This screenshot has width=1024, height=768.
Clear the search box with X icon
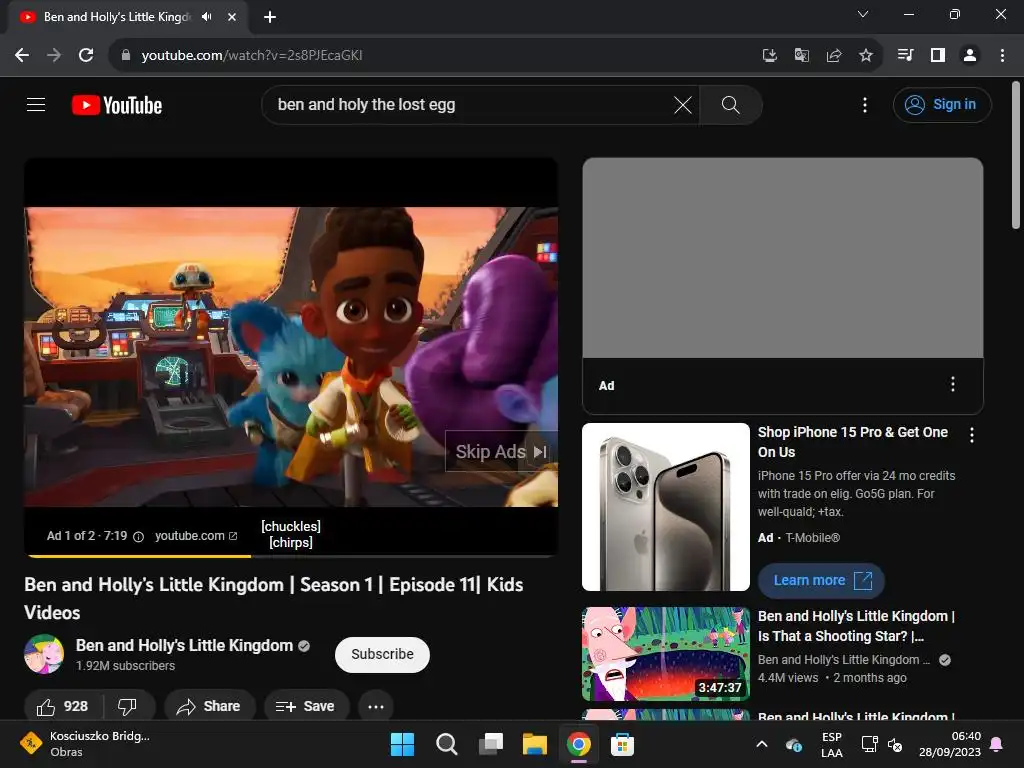[x=682, y=105]
